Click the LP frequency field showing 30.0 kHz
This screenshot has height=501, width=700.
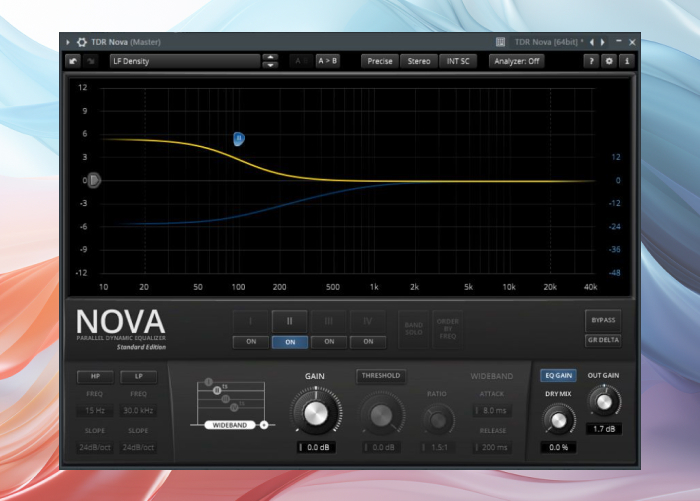138,410
